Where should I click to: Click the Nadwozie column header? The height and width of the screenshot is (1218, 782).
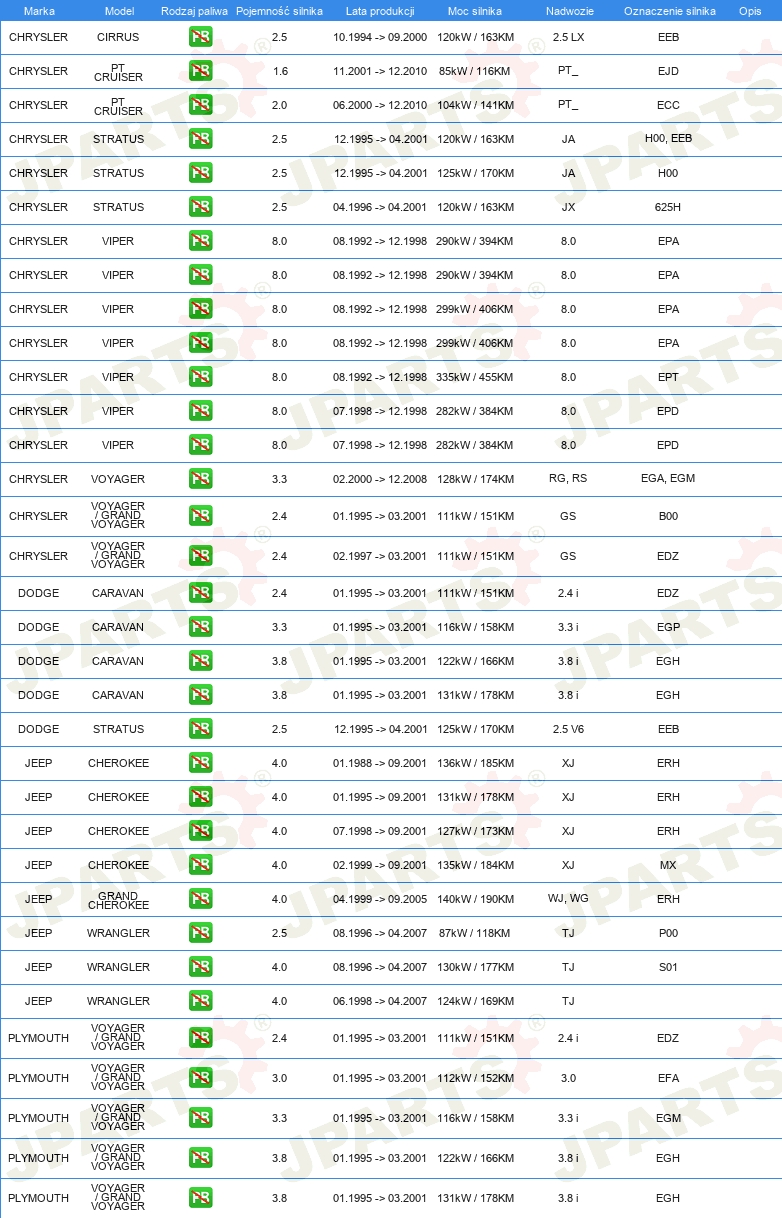[x=568, y=11]
